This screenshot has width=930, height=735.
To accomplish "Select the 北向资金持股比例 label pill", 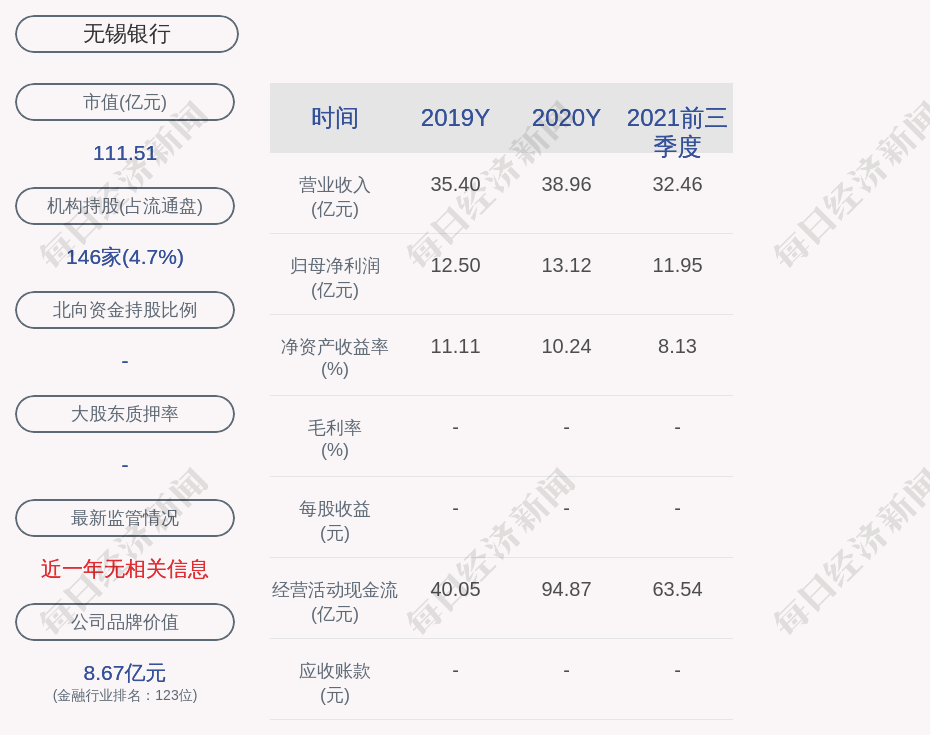I will click(125, 310).
